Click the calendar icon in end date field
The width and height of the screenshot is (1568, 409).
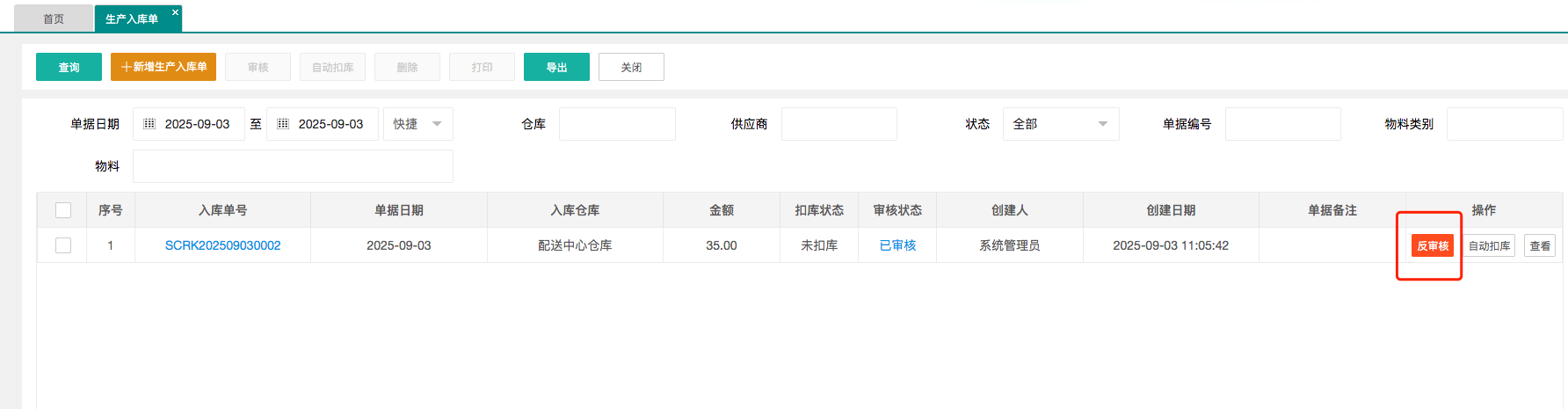click(283, 124)
